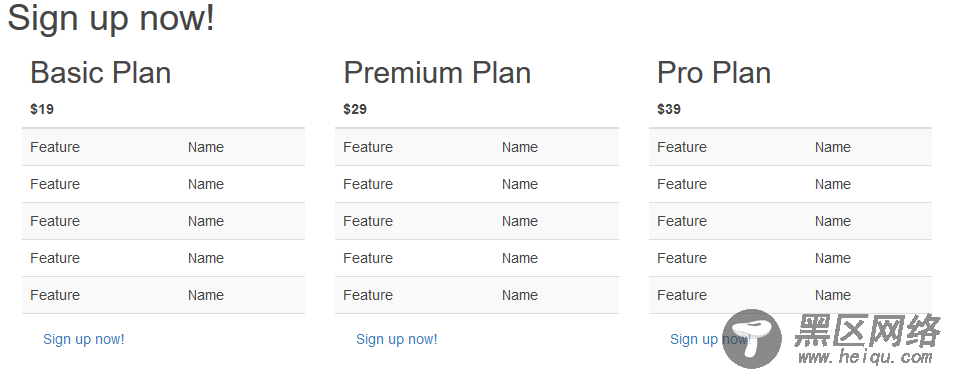Image resolution: width=954 pixels, height=374 pixels.
Task: Click the www.heiqu.com watermark text
Action: [x=865, y=356]
